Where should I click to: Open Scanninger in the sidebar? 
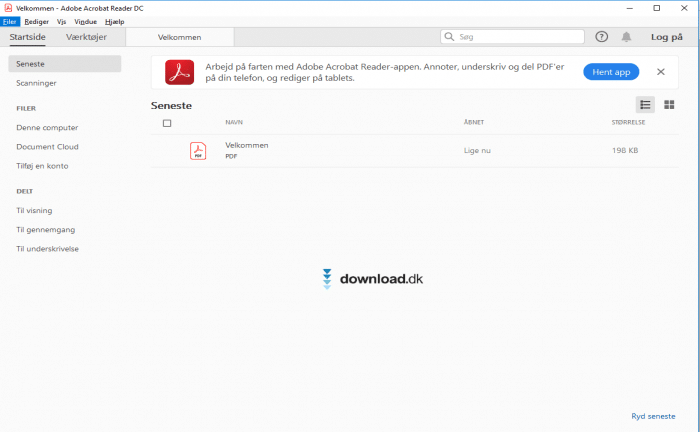tap(36, 83)
